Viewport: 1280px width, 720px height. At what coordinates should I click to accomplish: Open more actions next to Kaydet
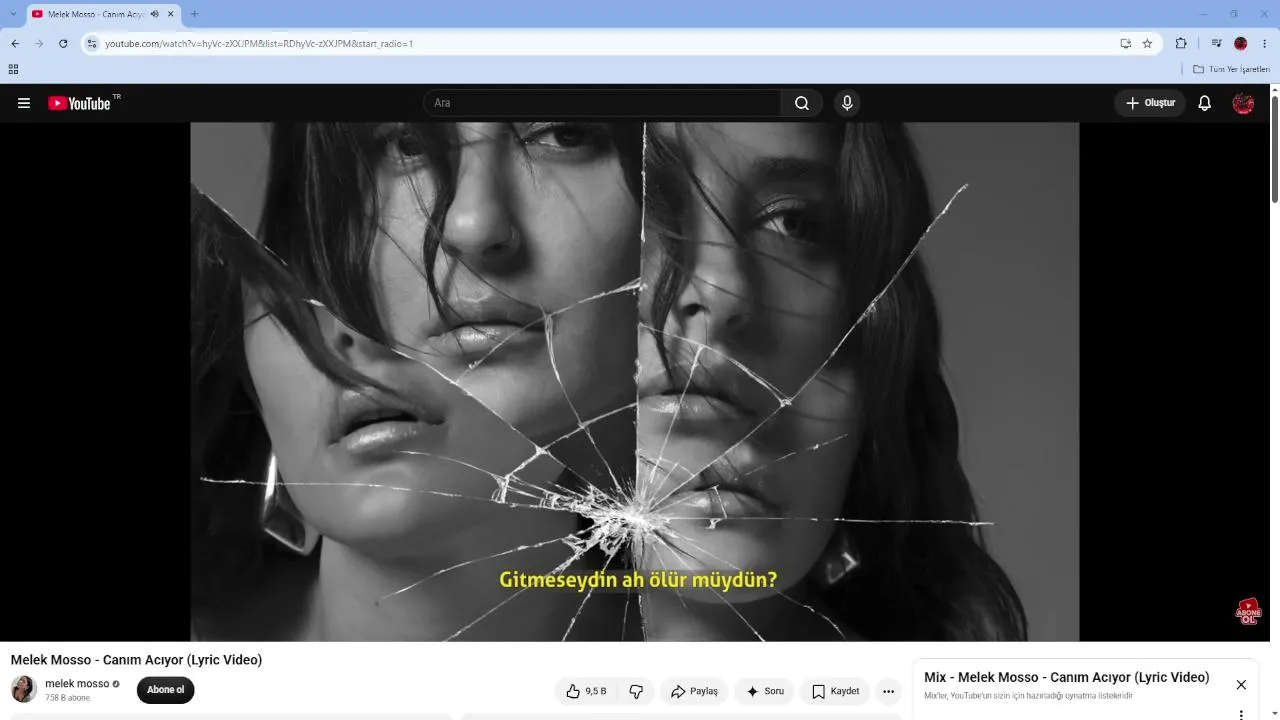(x=888, y=691)
